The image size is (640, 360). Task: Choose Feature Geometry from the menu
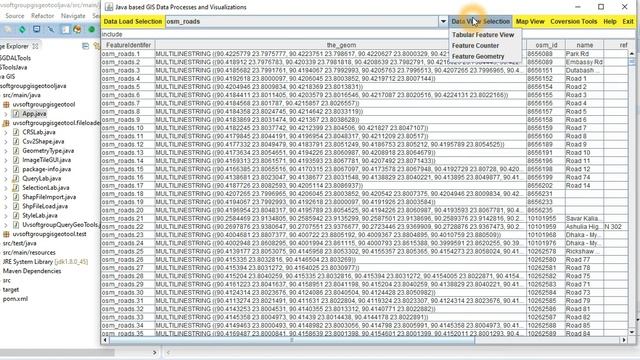[478, 56]
